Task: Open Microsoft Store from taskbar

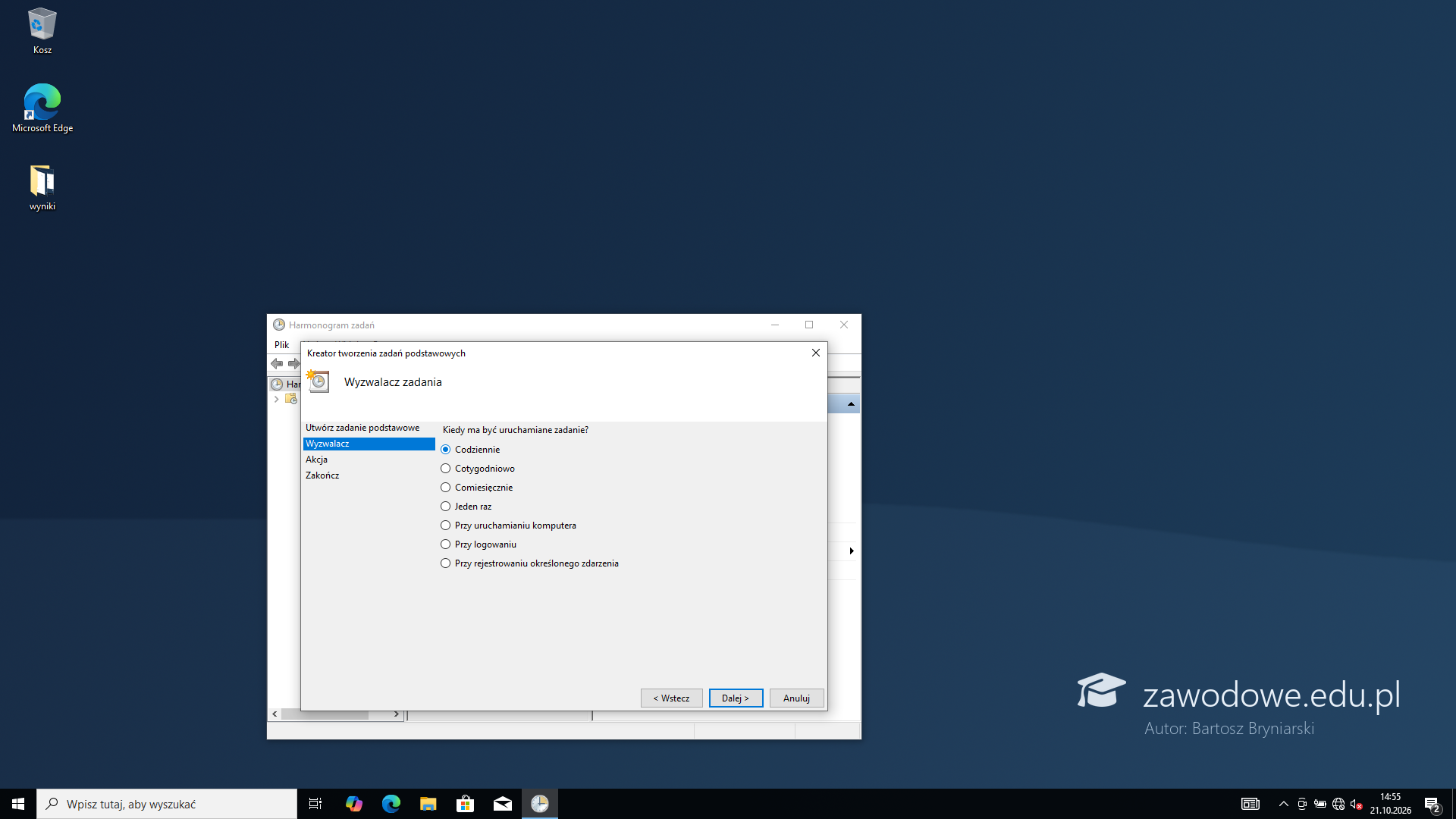Action: point(465,804)
